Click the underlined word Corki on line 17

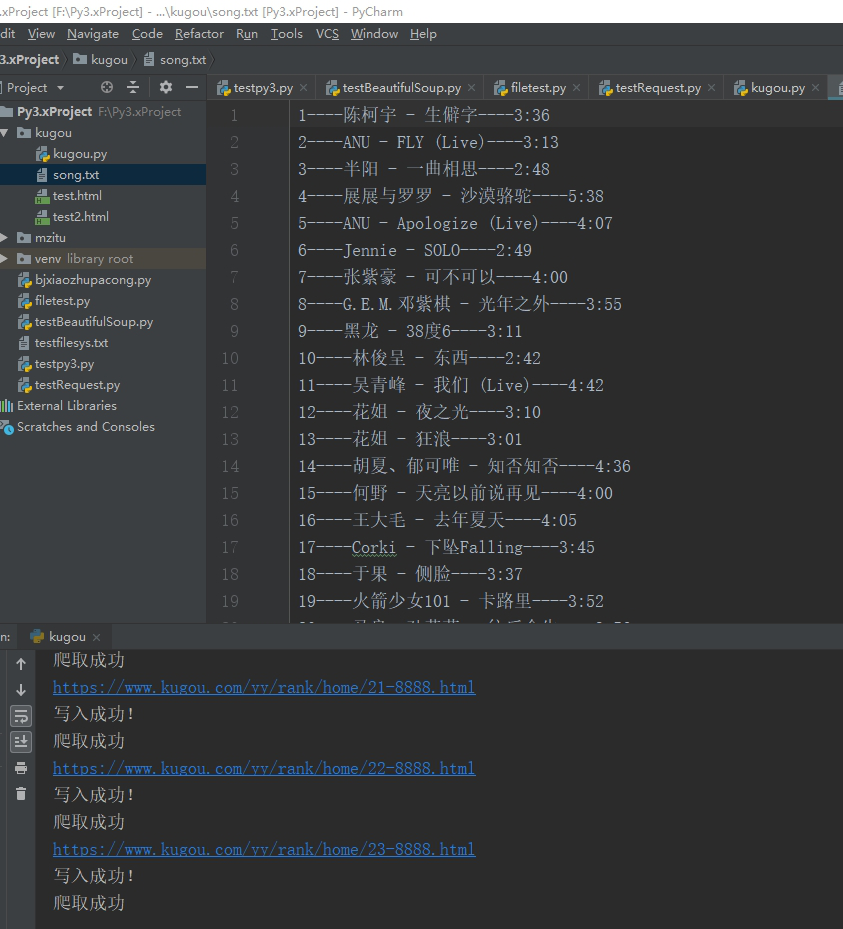374,547
